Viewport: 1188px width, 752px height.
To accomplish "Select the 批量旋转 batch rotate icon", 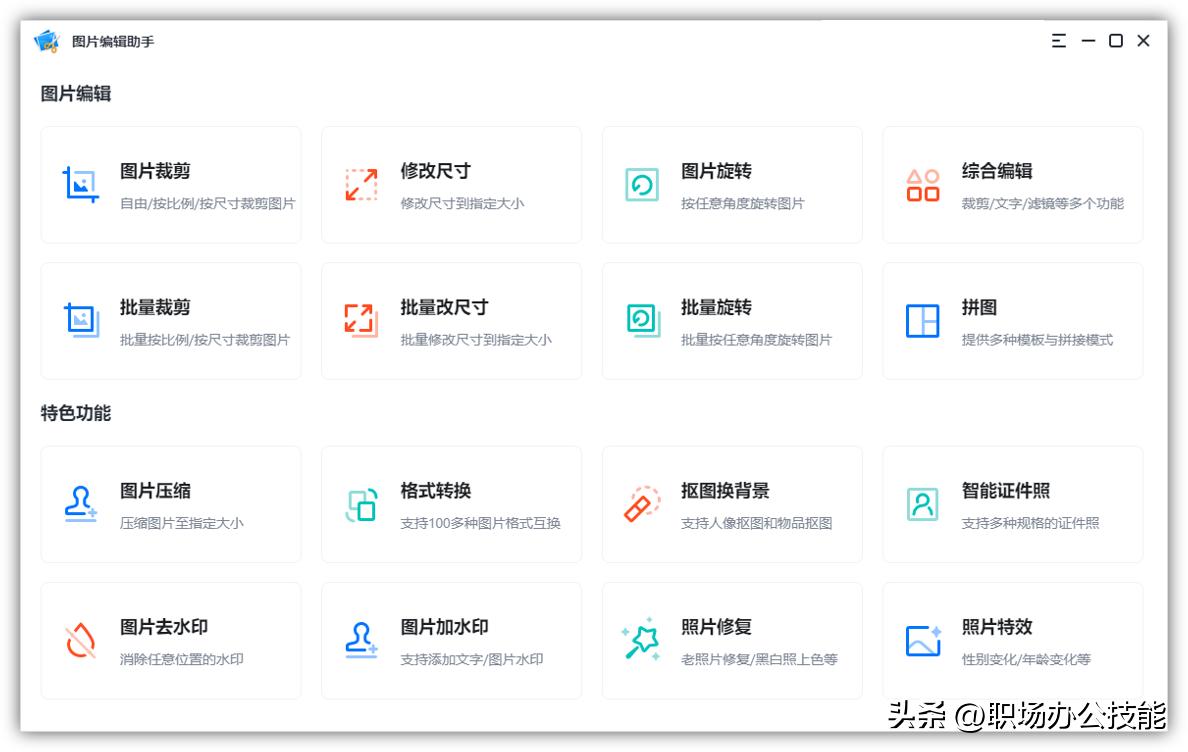I will pyautogui.click(x=643, y=320).
